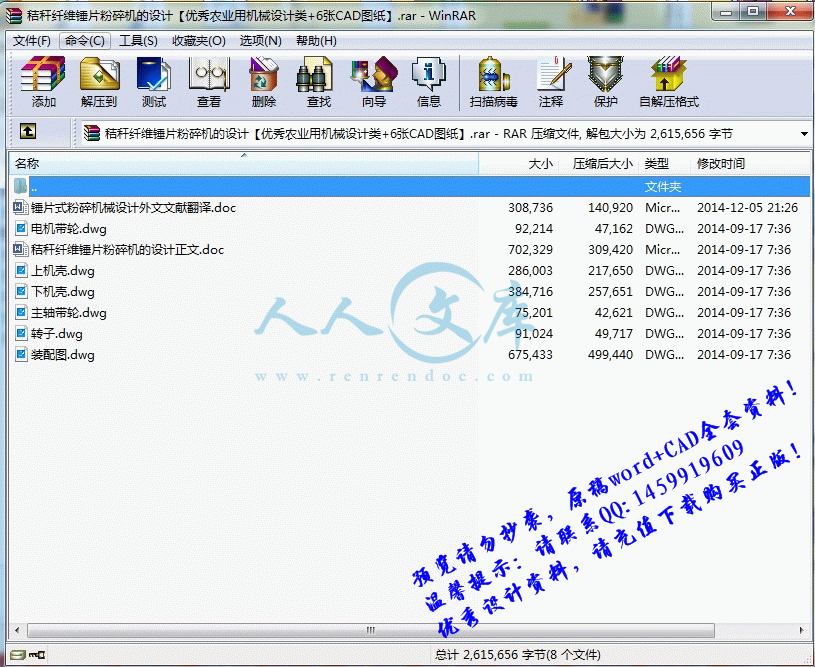Open the 向导 (Wizard) tool

(x=374, y=75)
